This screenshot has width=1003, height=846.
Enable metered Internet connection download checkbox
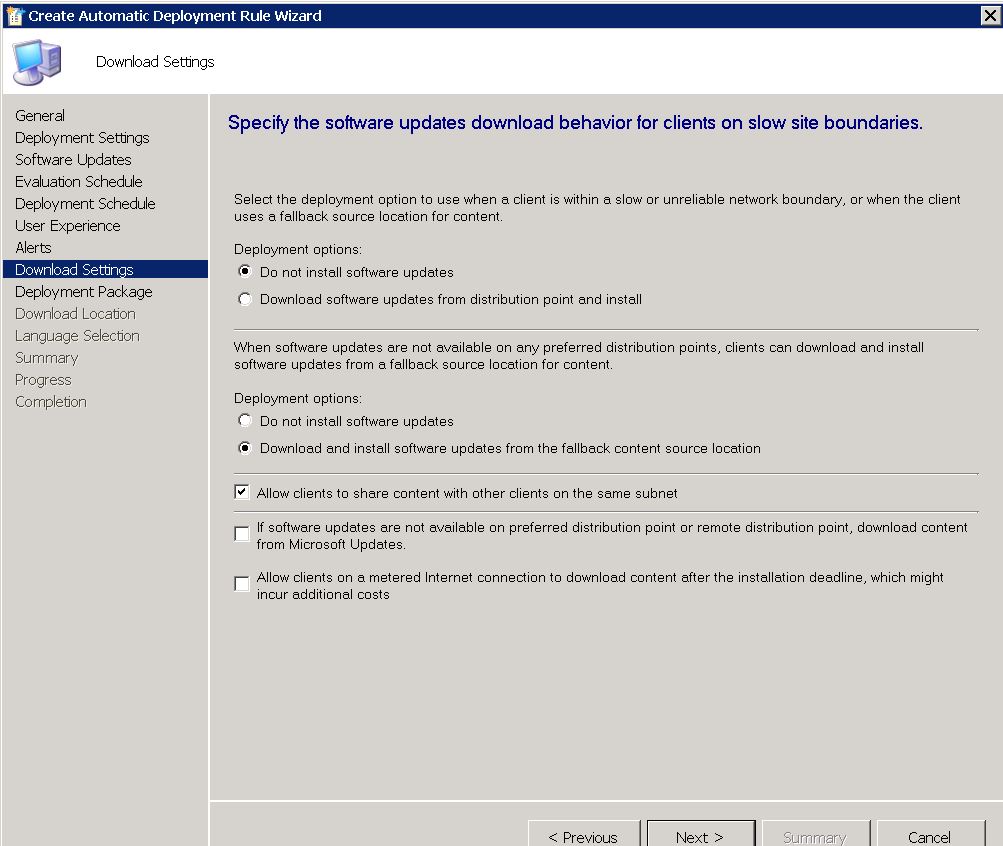click(242, 584)
